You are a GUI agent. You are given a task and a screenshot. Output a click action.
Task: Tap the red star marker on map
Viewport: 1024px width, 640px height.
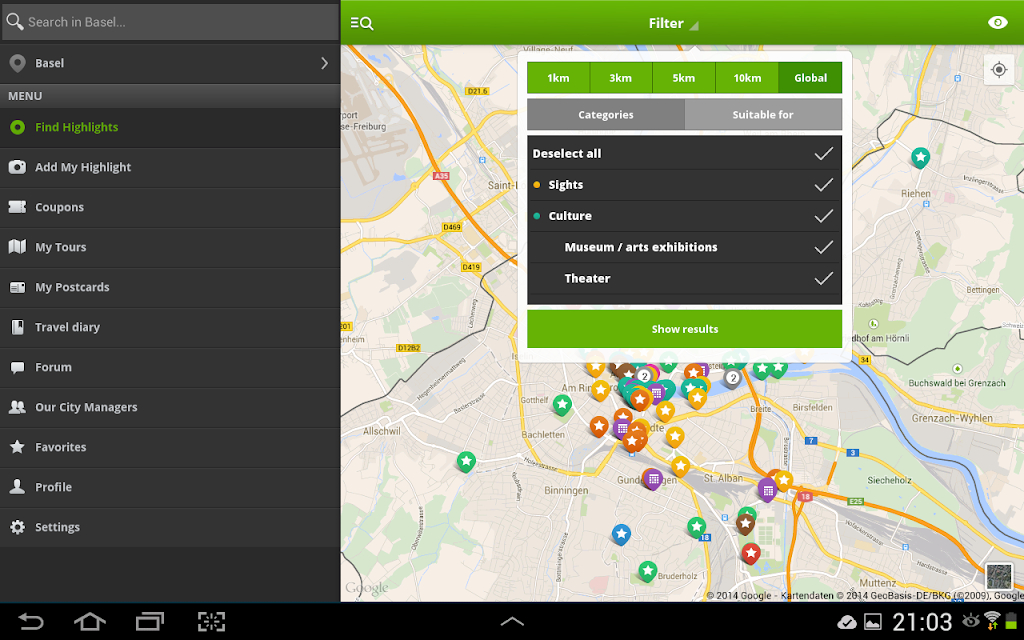751,554
